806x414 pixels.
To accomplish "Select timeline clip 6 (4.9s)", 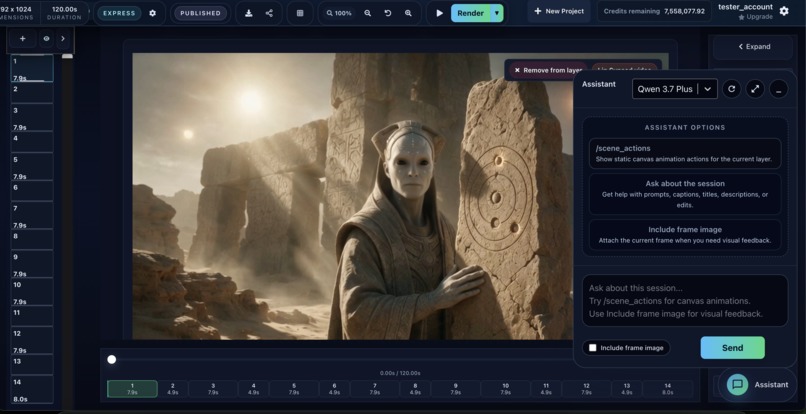I will pyautogui.click(x=334, y=389).
